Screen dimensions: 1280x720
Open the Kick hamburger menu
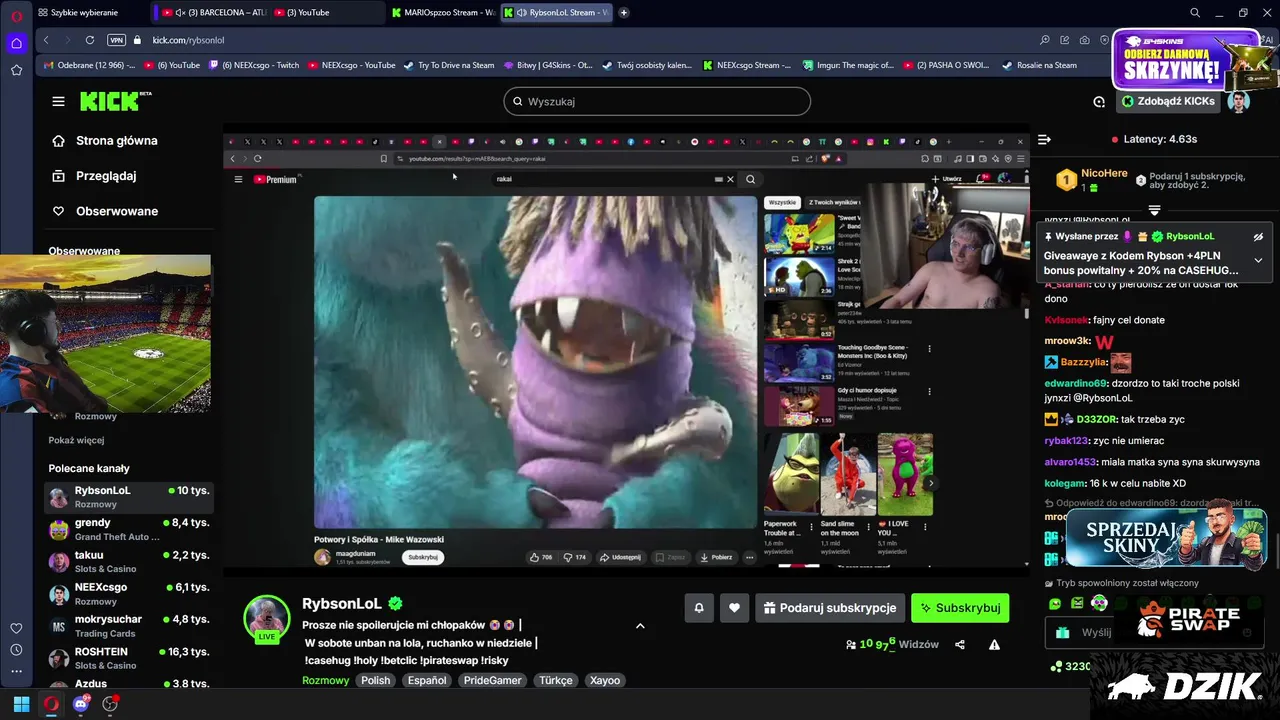click(x=58, y=101)
